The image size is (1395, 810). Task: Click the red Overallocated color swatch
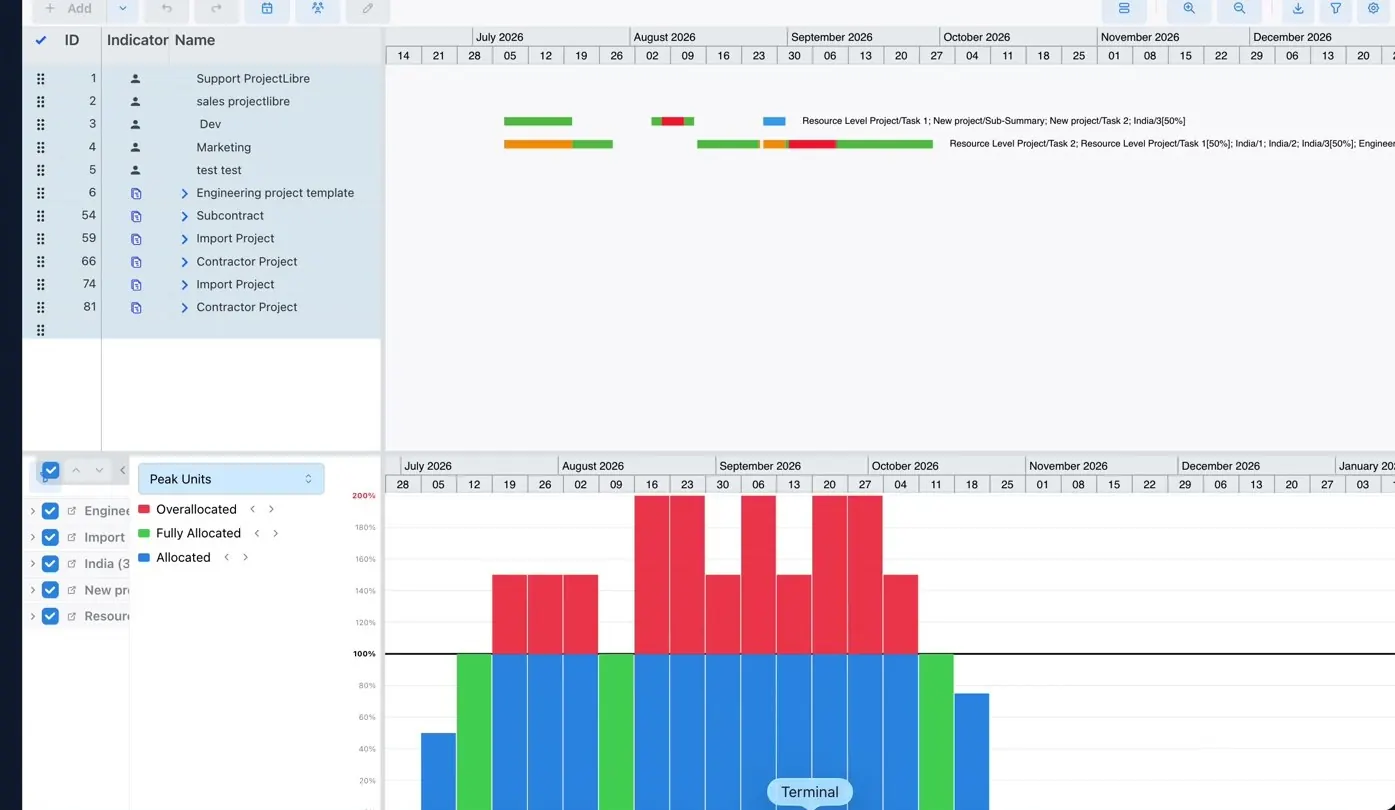[x=144, y=509]
